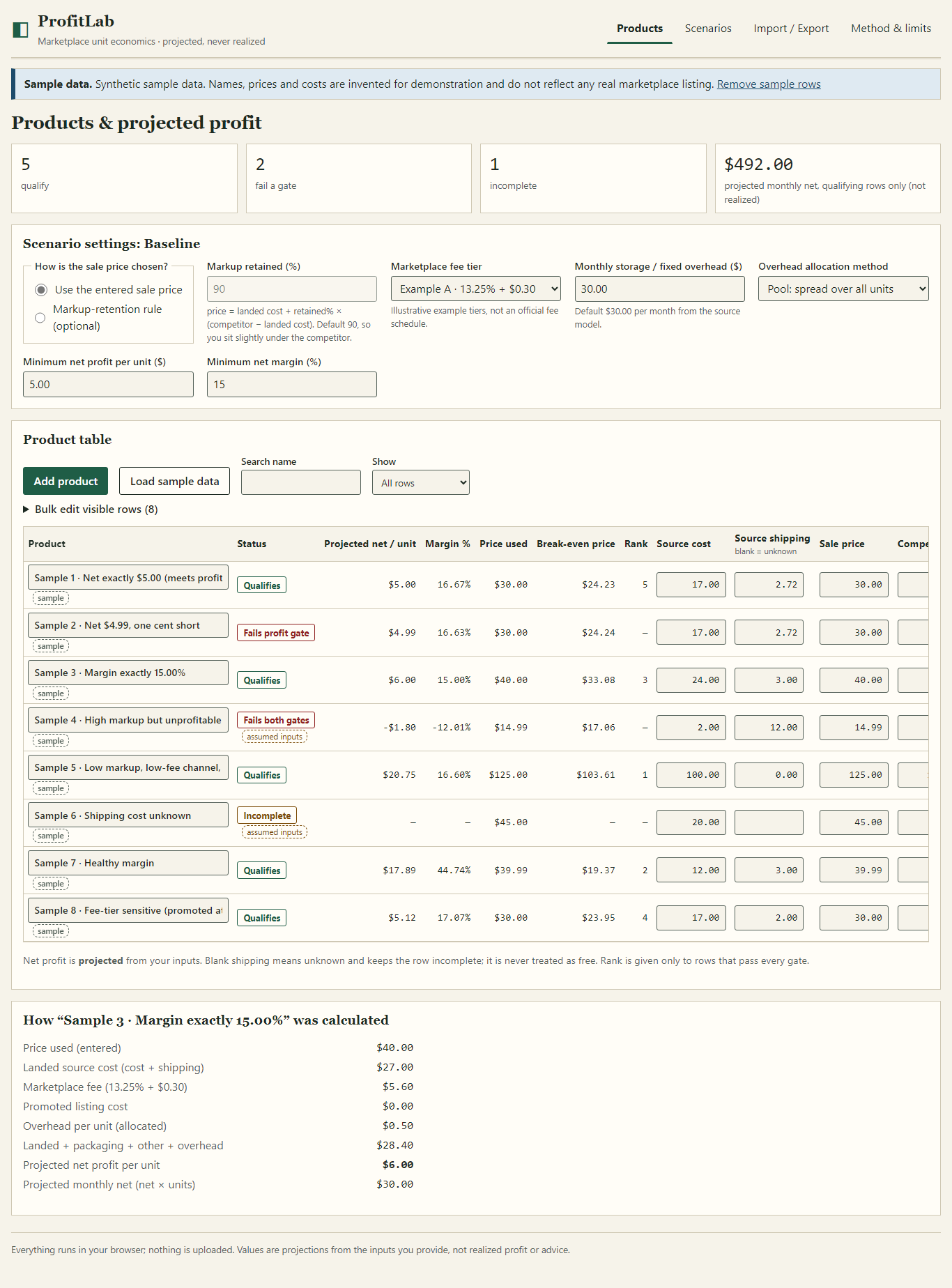
Task: Expand Bulk edit visible rows section
Action: (91, 509)
